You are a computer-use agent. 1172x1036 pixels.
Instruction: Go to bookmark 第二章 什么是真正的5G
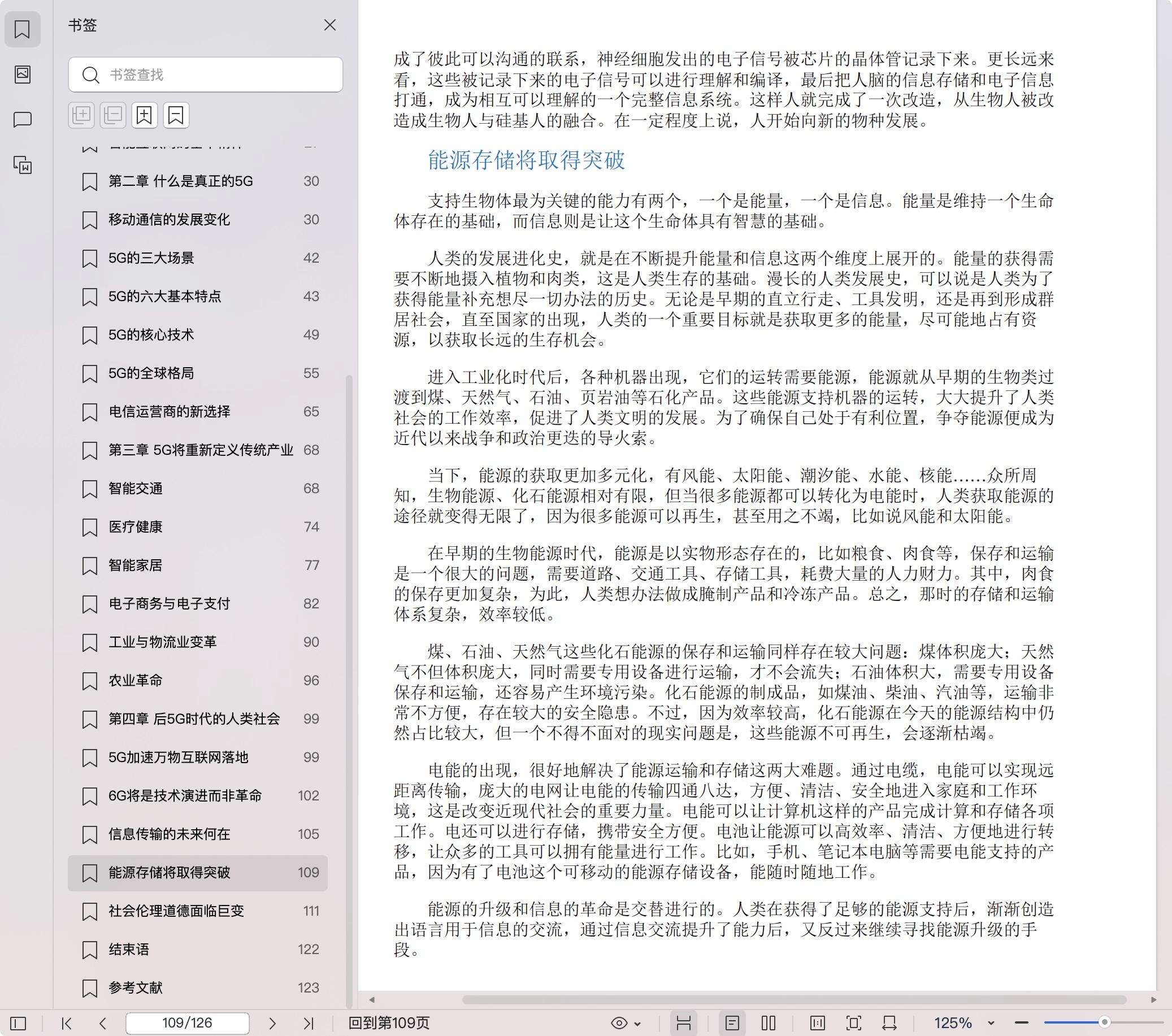click(198, 181)
